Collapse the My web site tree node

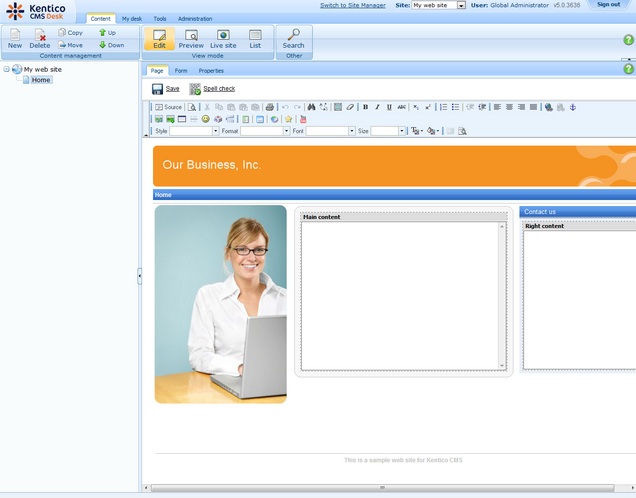[x=6, y=70]
